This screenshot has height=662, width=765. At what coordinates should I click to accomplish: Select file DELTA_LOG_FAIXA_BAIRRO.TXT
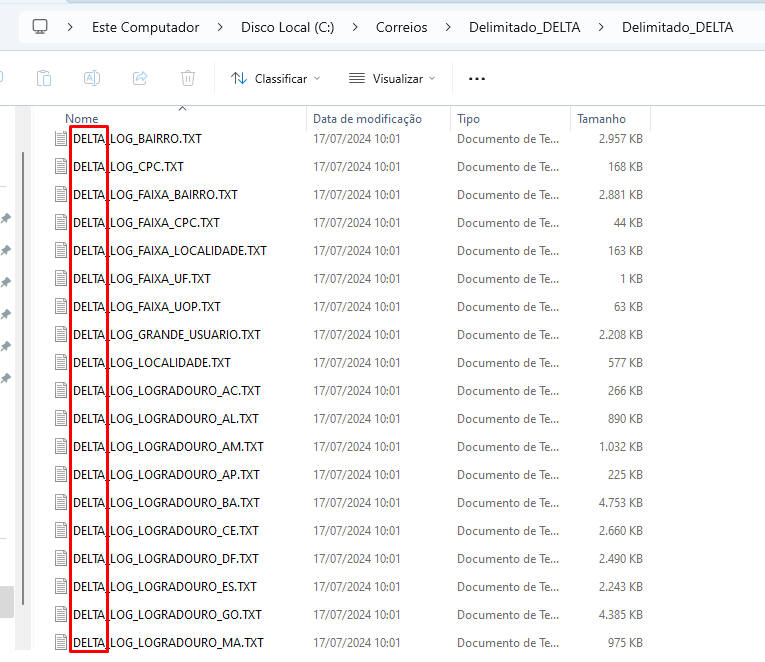(155, 195)
